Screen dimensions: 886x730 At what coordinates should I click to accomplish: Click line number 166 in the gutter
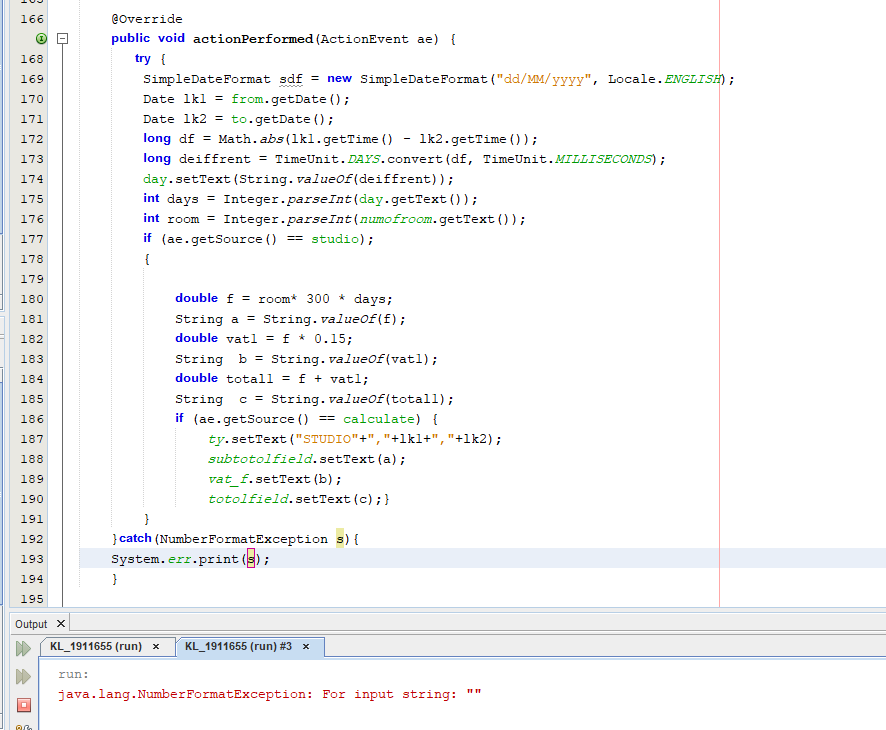pyautogui.click(x=32, y=19)
